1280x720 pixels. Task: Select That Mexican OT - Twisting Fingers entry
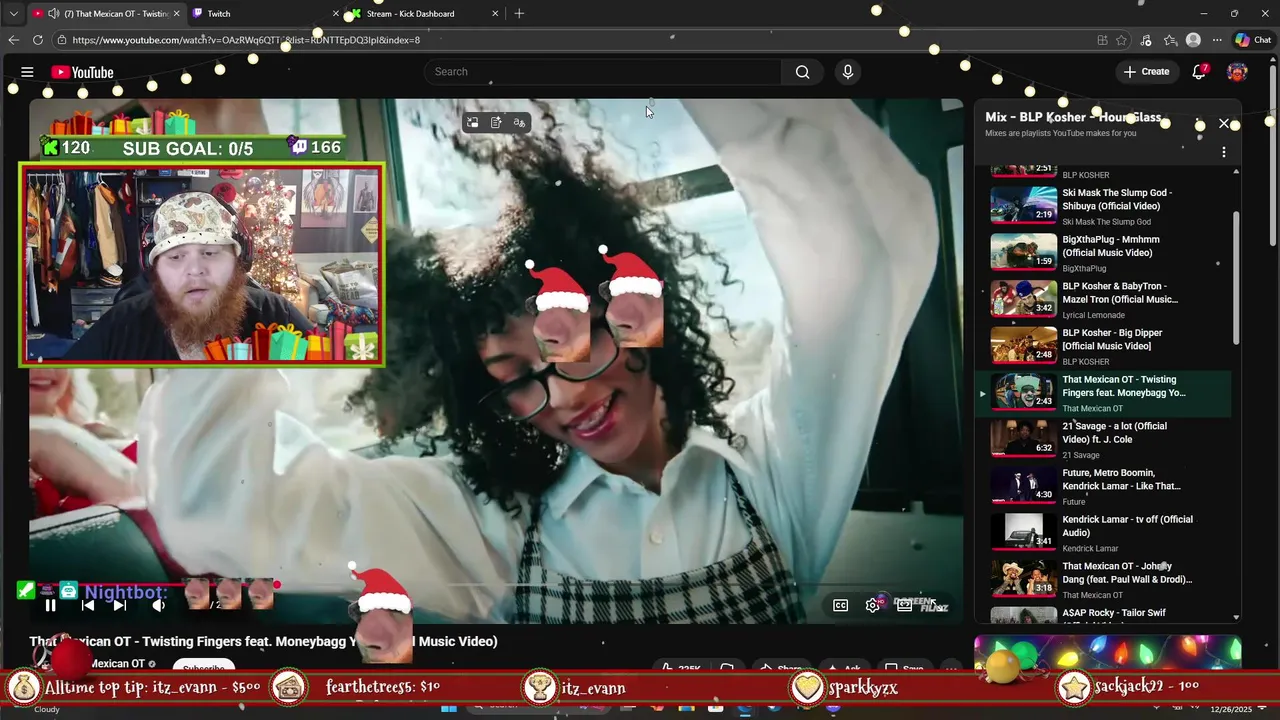click(x=1105, y=393)
